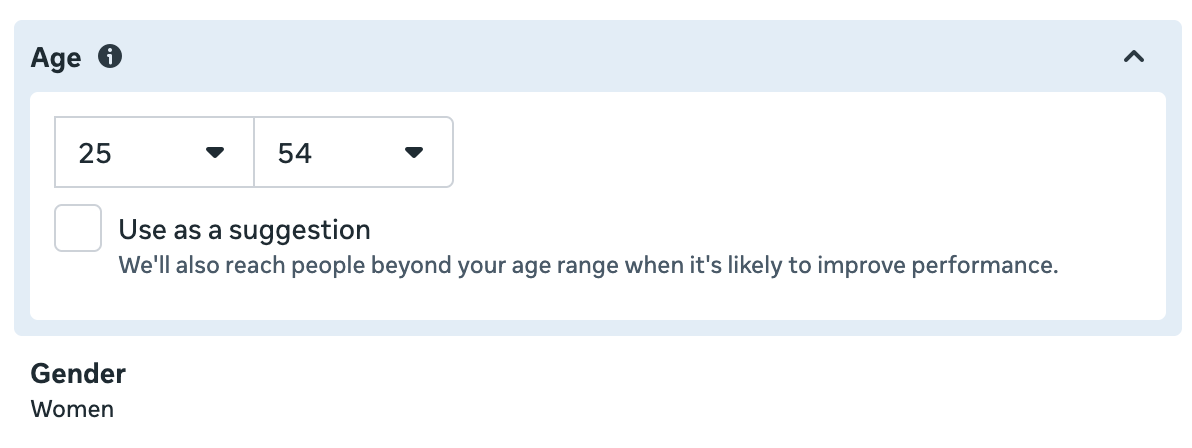Click the Age info icon
Viewport: 1192px width, 448px height.
pos(109,56)
